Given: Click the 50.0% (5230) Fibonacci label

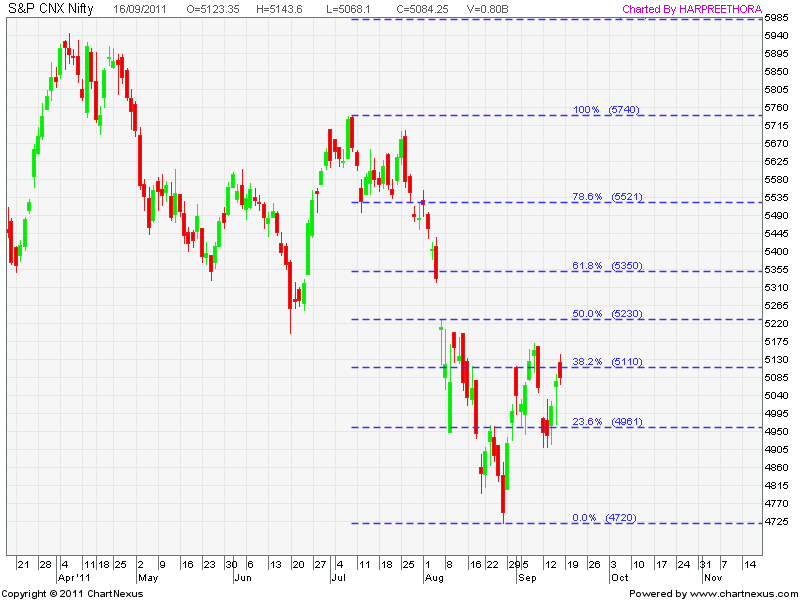Looking at the screenshot, I should click(607, 313).
